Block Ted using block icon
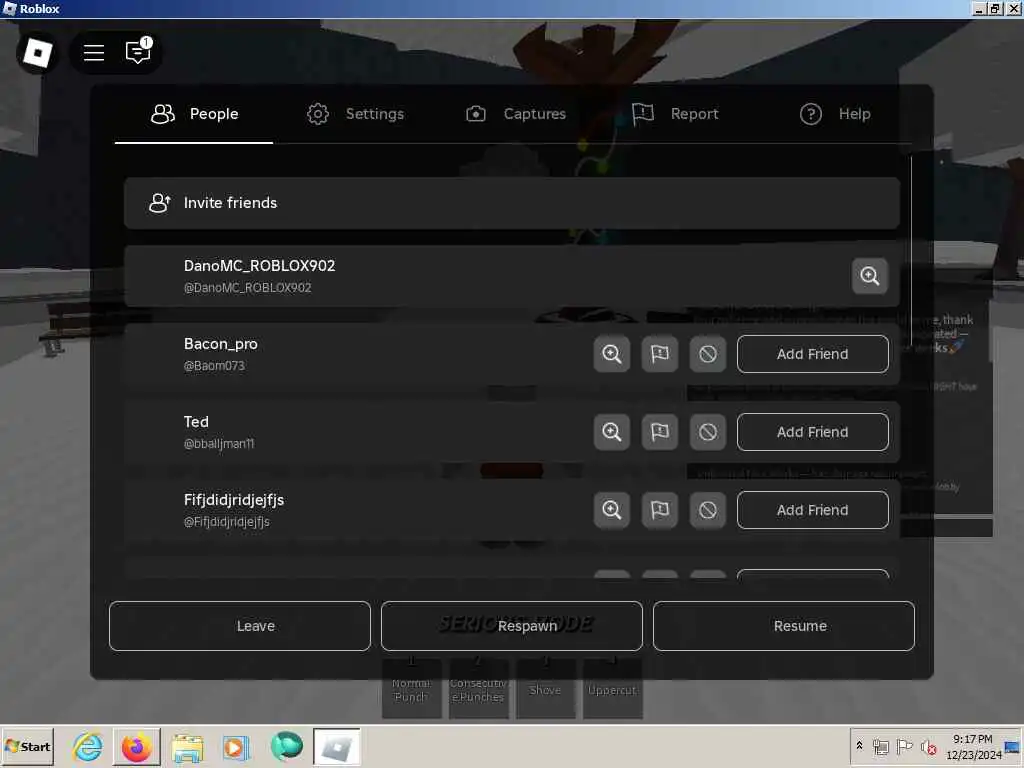The image size is (1024, 768). tap(708, 432)
